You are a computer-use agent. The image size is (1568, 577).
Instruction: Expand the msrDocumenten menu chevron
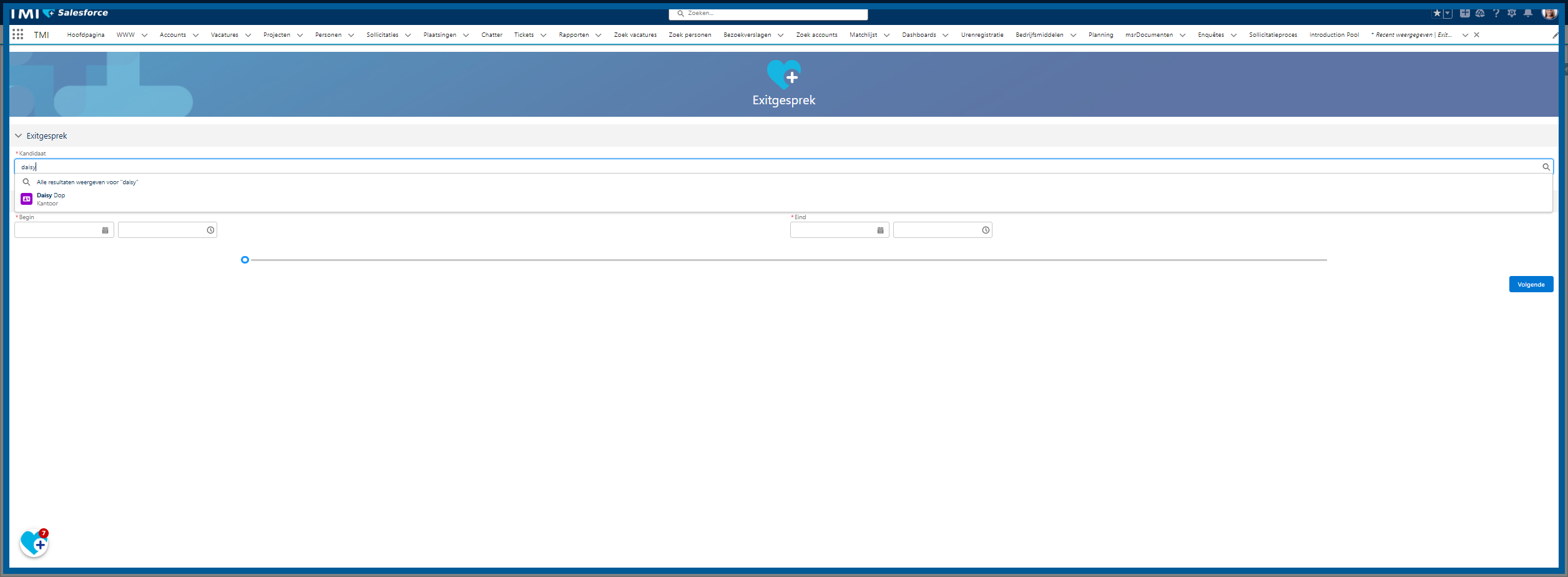click(x=1182, y=35)
